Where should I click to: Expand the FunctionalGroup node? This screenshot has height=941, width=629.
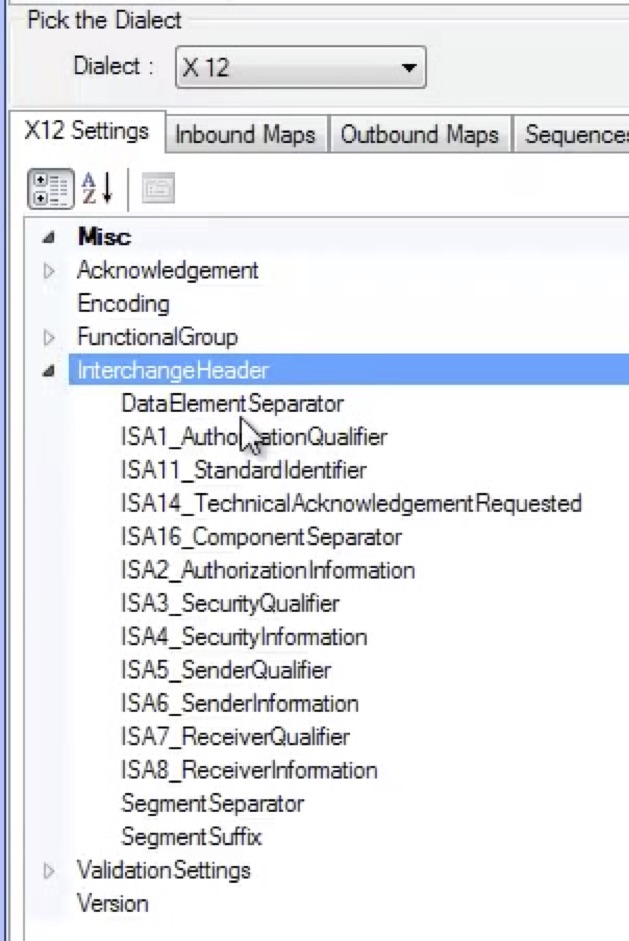coord(49,337)
